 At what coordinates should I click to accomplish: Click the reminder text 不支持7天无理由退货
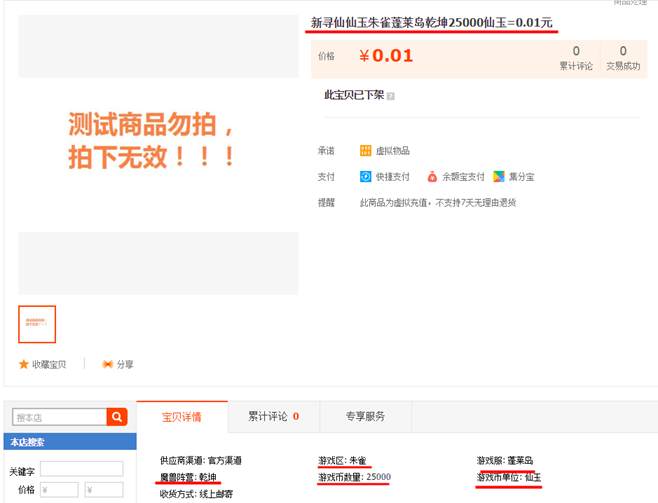click(x=476, y=203)
